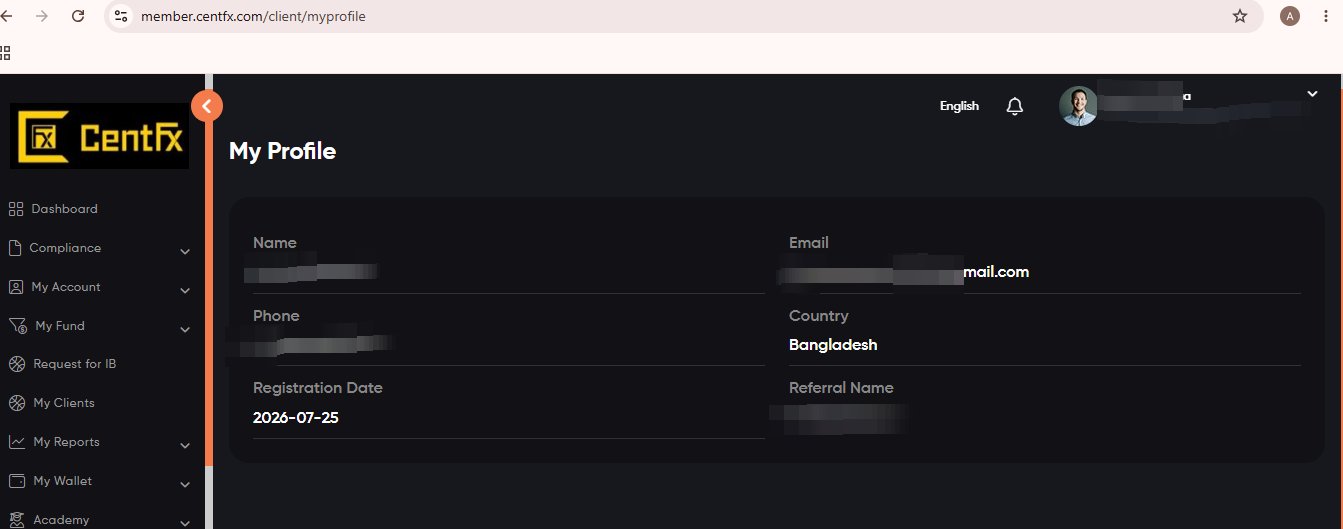
Task: Expand the My Account submenu
Action: (185, 290)
